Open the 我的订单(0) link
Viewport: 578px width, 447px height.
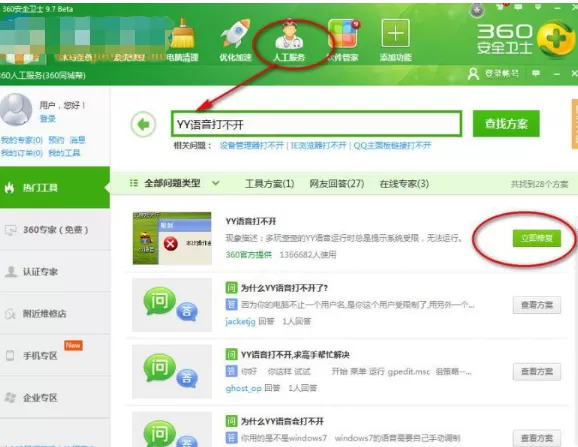pyautogui.click(x=22, y=153)
